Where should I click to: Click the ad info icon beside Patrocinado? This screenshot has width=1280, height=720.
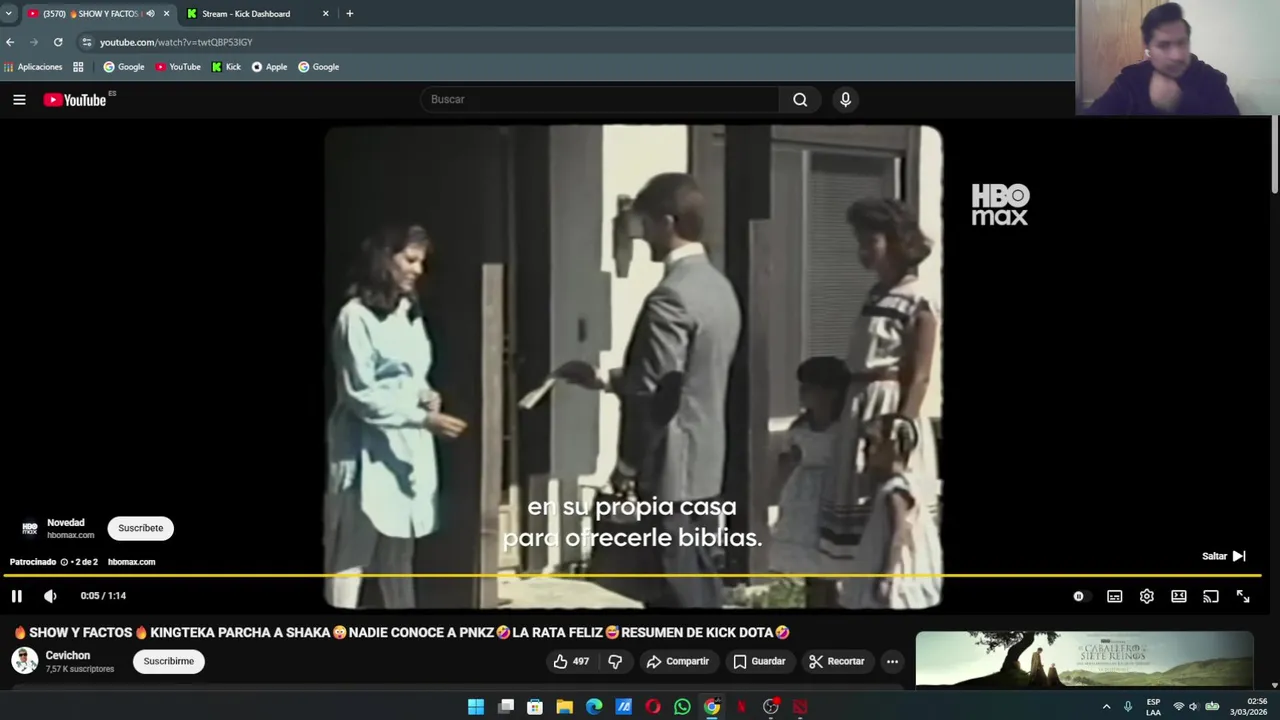[x=64, y=562]
